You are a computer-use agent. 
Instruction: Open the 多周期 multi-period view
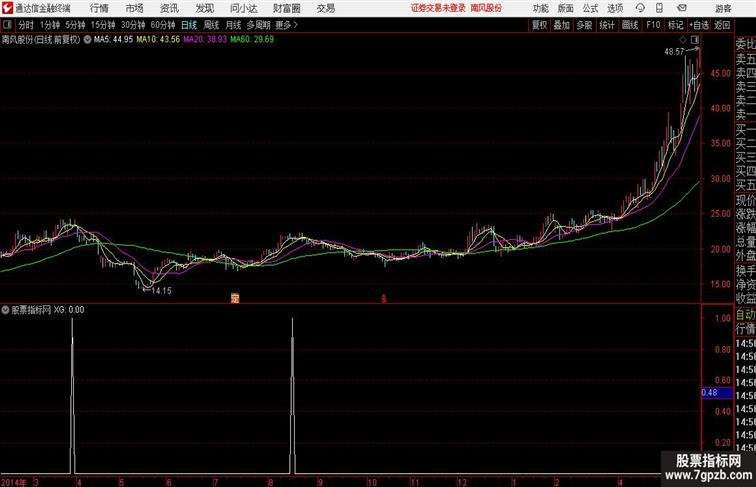click(258, 25)
